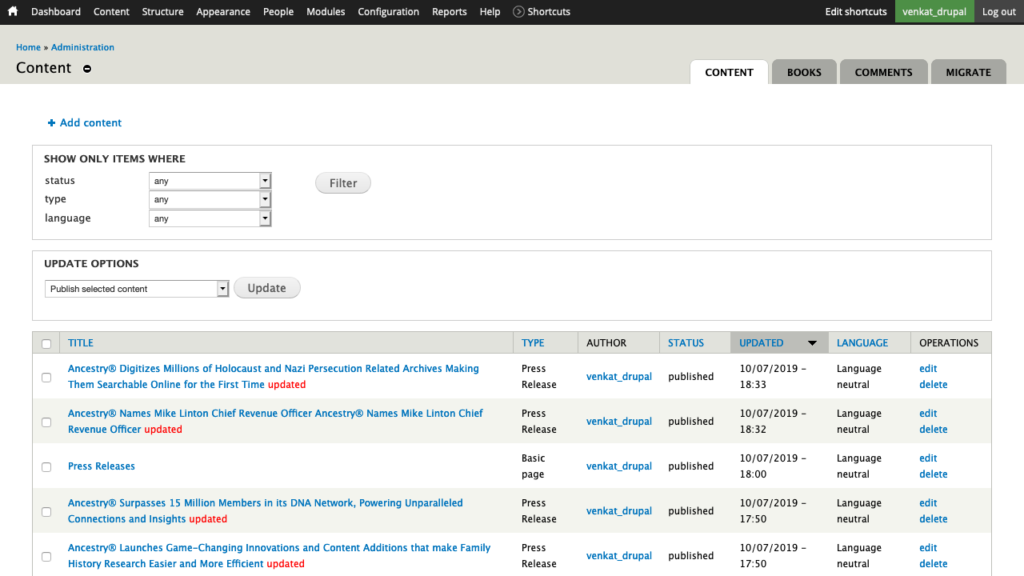This screenshot has height=576, width=1024.
Task: Click delete for the Holocaust Archives row
Action: click(x=933, y=385)
